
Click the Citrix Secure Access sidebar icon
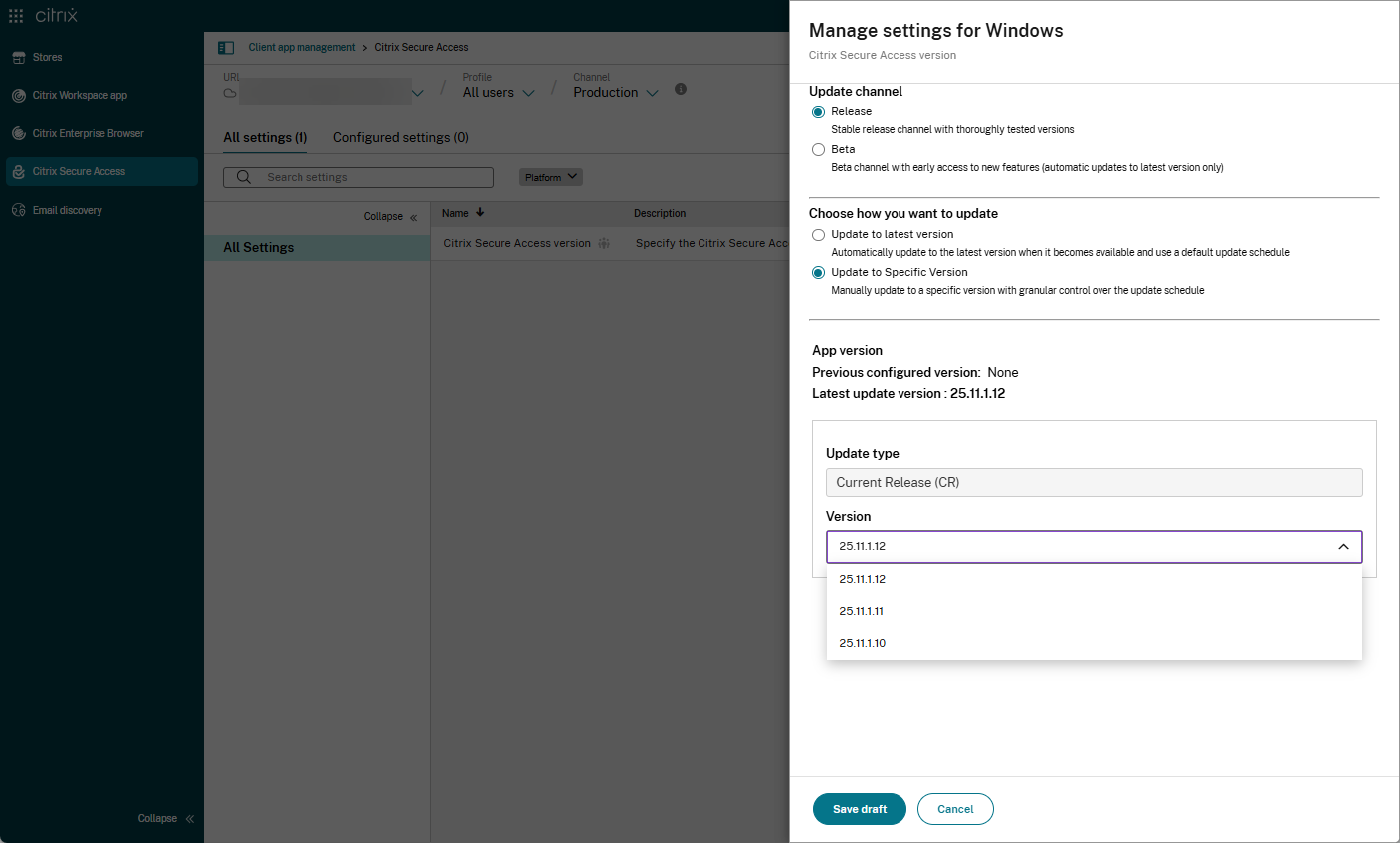click(19, 172)
